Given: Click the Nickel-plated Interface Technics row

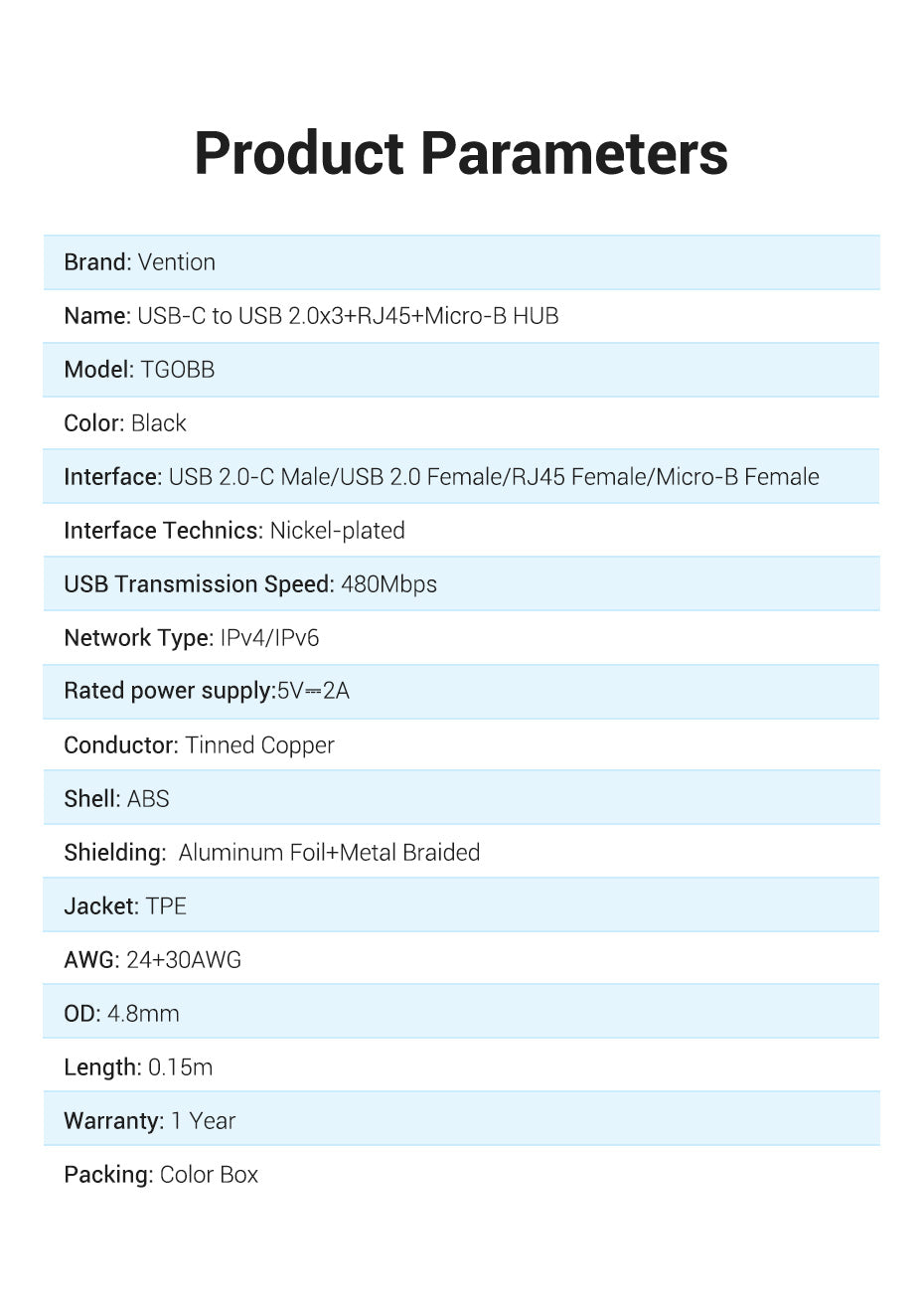Looking at the screenshot, I should (234, 531).
